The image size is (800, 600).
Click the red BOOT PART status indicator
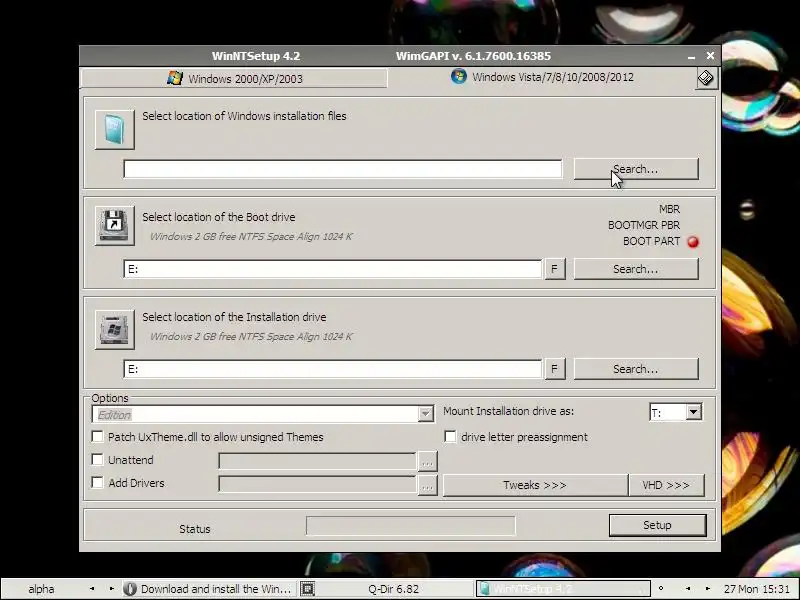pos(693,242)
